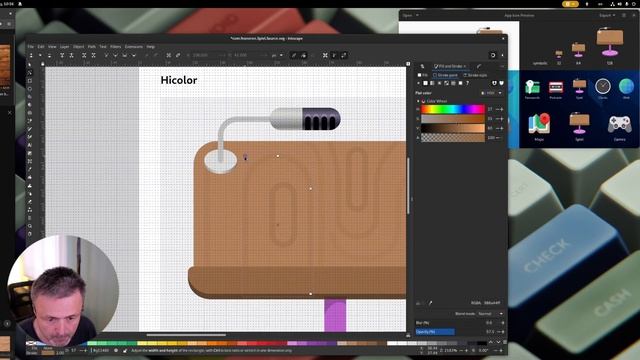Select the Connector tool
The height and width of the screenshot is (360, 640).
point(30,209)
